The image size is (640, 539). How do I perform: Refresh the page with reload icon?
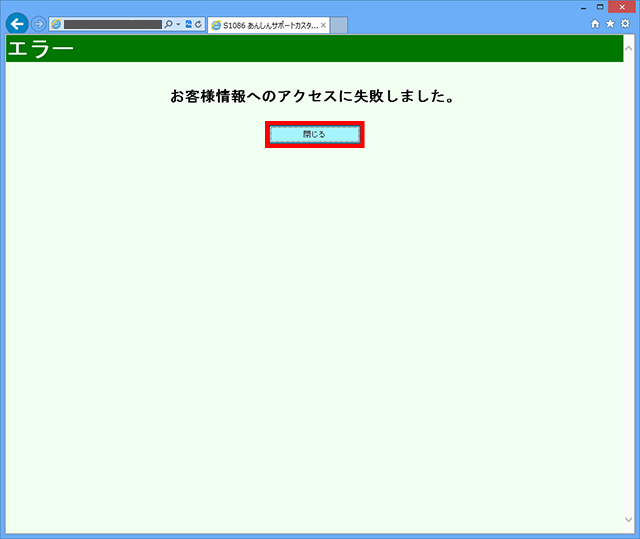pyautogui.click(x=198, y=24)
